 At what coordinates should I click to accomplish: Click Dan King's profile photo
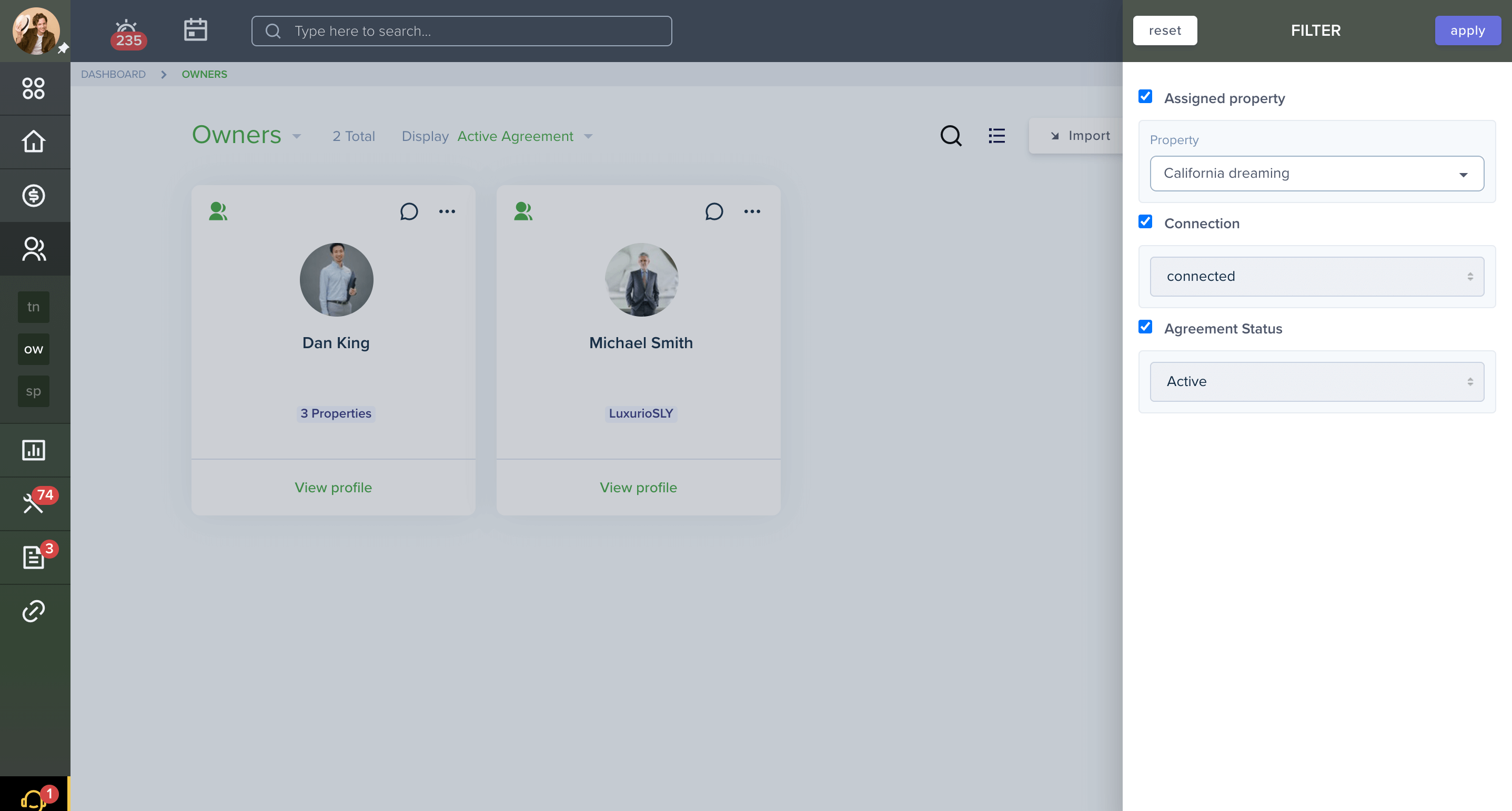(336, 280)
